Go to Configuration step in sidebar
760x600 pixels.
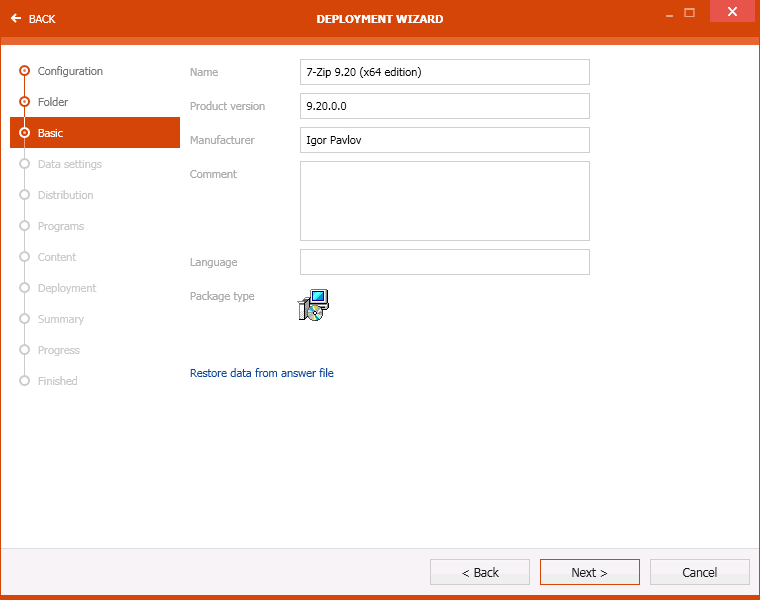click(70, 71)
